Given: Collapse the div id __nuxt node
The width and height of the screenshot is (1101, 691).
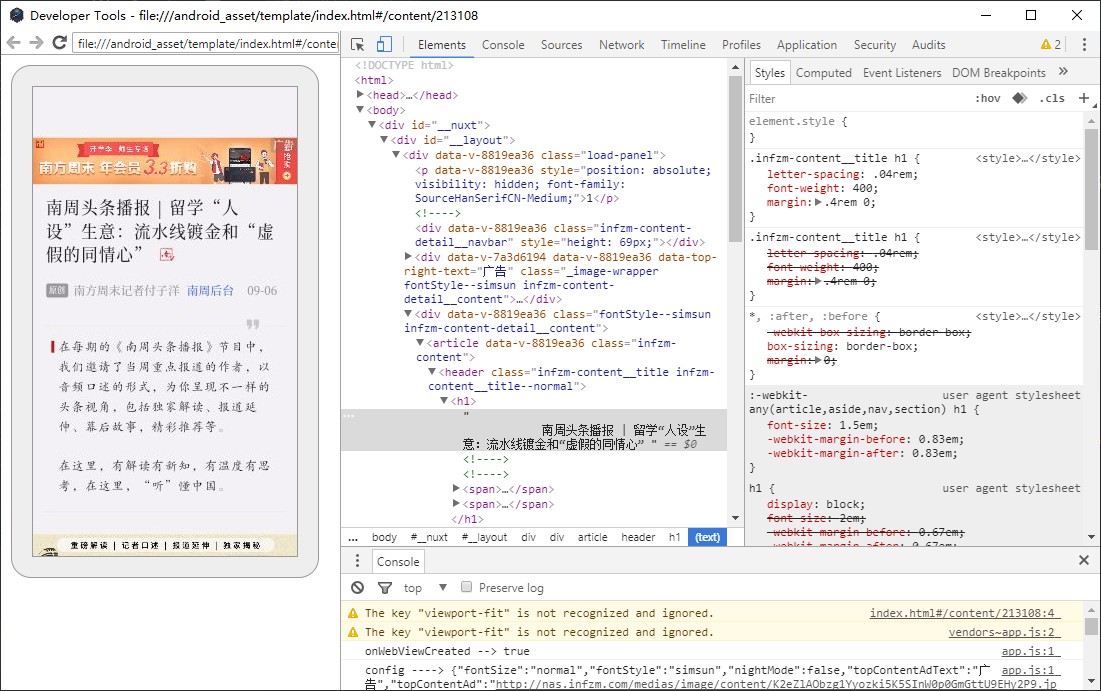Looking at the screenshot, I should coord(373,124).
